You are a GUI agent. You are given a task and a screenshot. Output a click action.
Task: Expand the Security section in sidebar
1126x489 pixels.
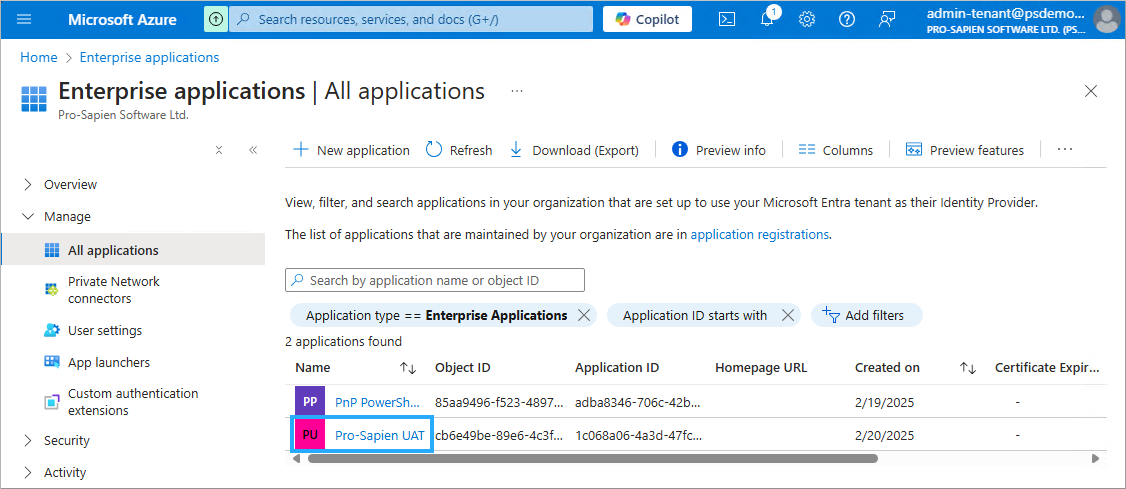pos(66,440)
